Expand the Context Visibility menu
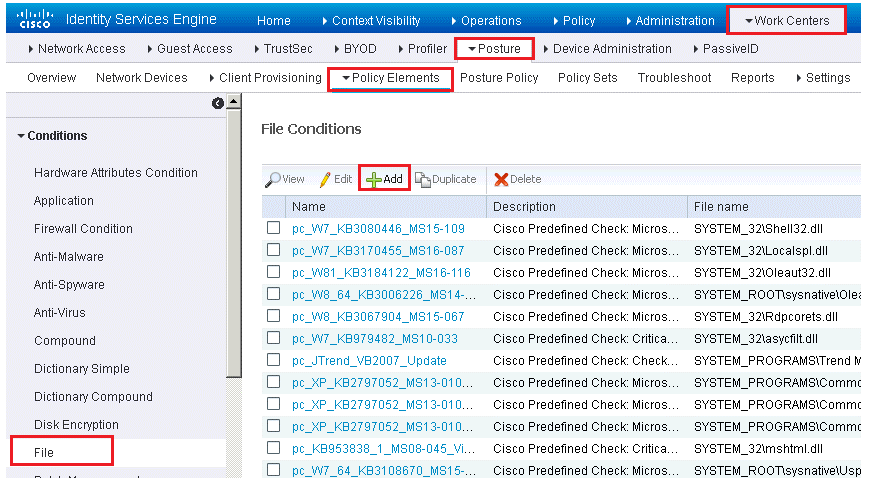Image resolution: width=870 pixels, height=484 pixels. pyautogui.click(x=371, y=21)
